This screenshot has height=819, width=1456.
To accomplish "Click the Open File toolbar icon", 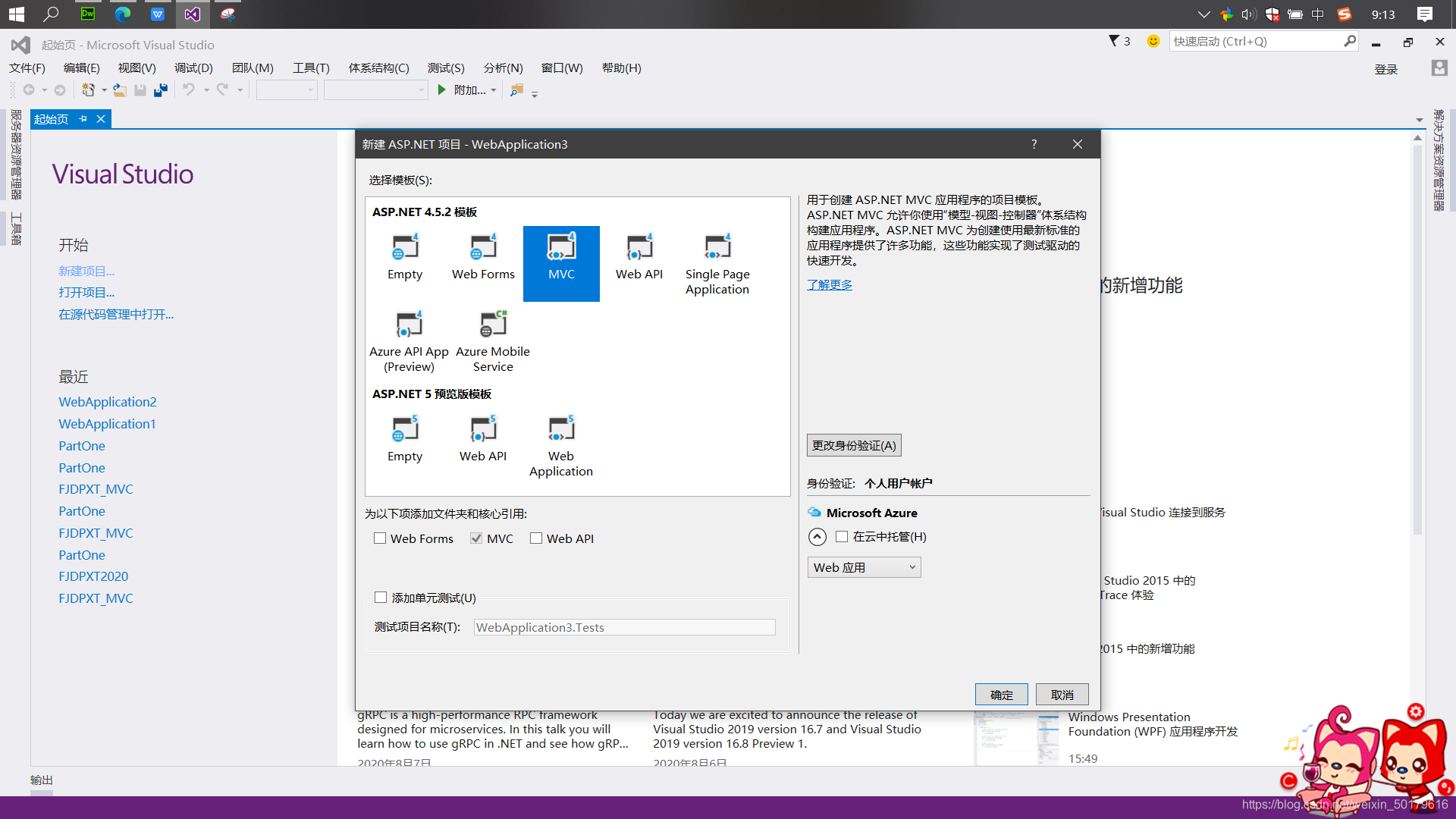I will pos(120,90).
